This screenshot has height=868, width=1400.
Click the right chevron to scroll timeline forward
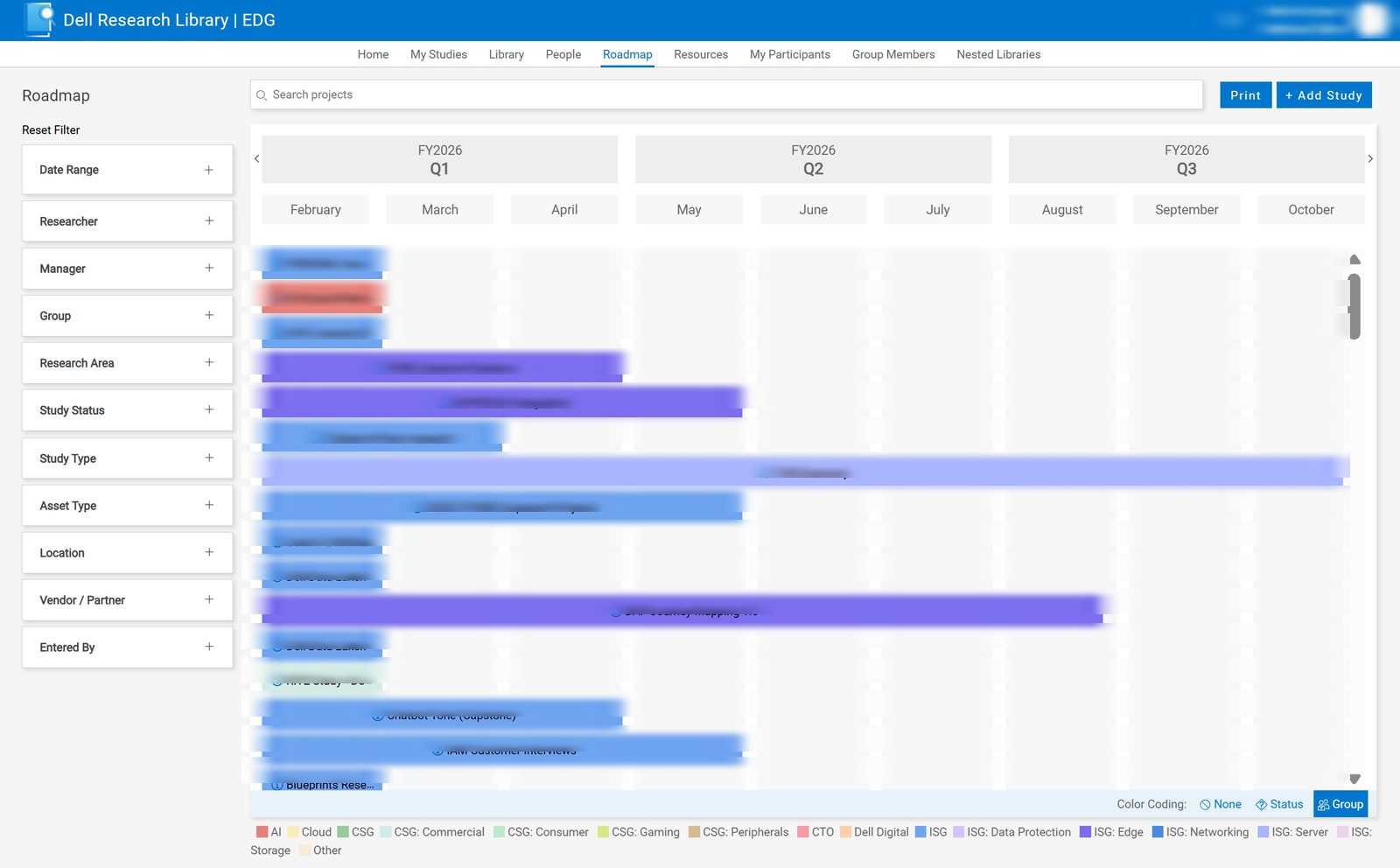tap(1370, 158)
